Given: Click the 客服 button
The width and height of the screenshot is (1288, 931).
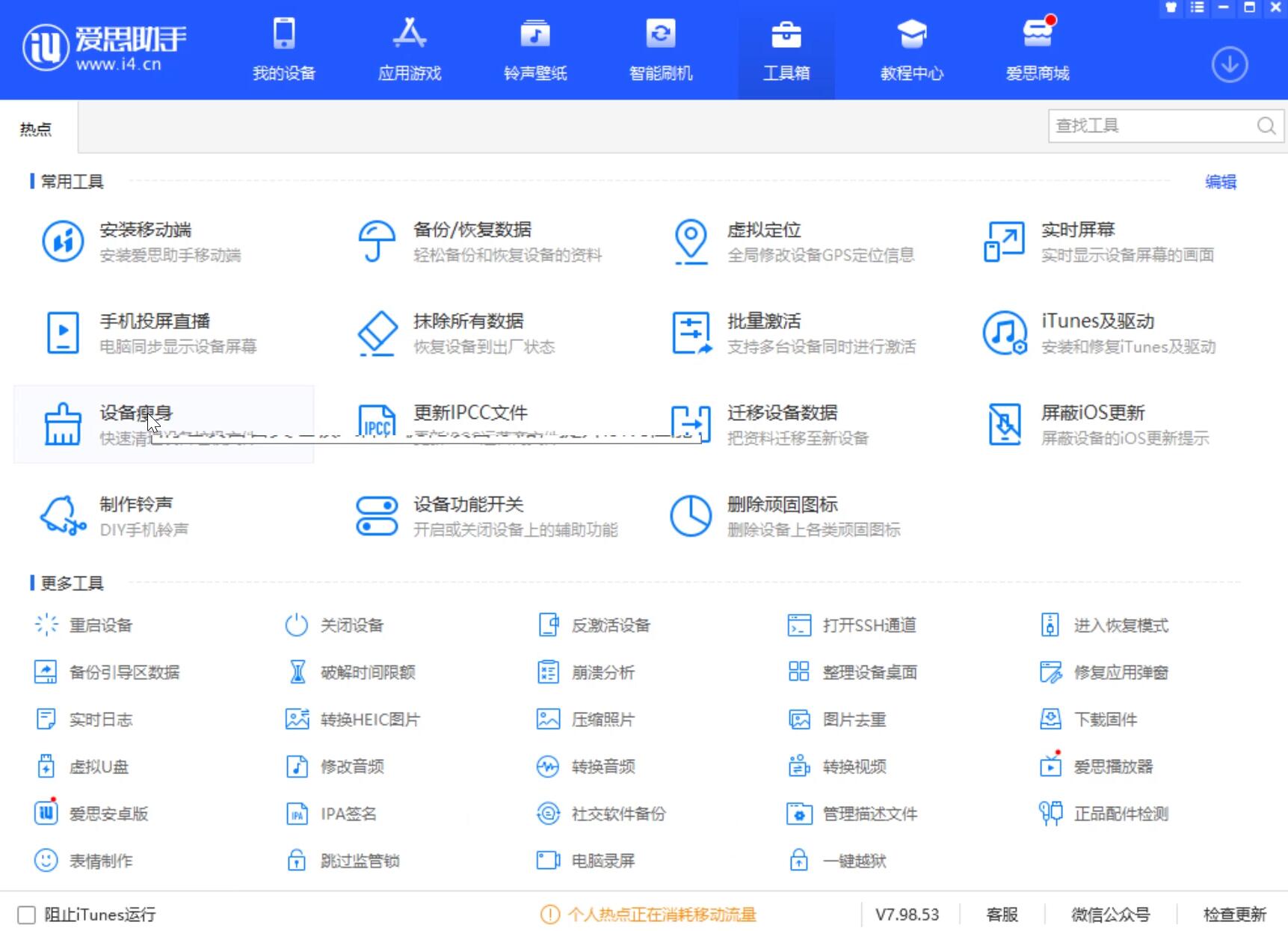Looking at the screenshot, I should tap(1002, 915).
